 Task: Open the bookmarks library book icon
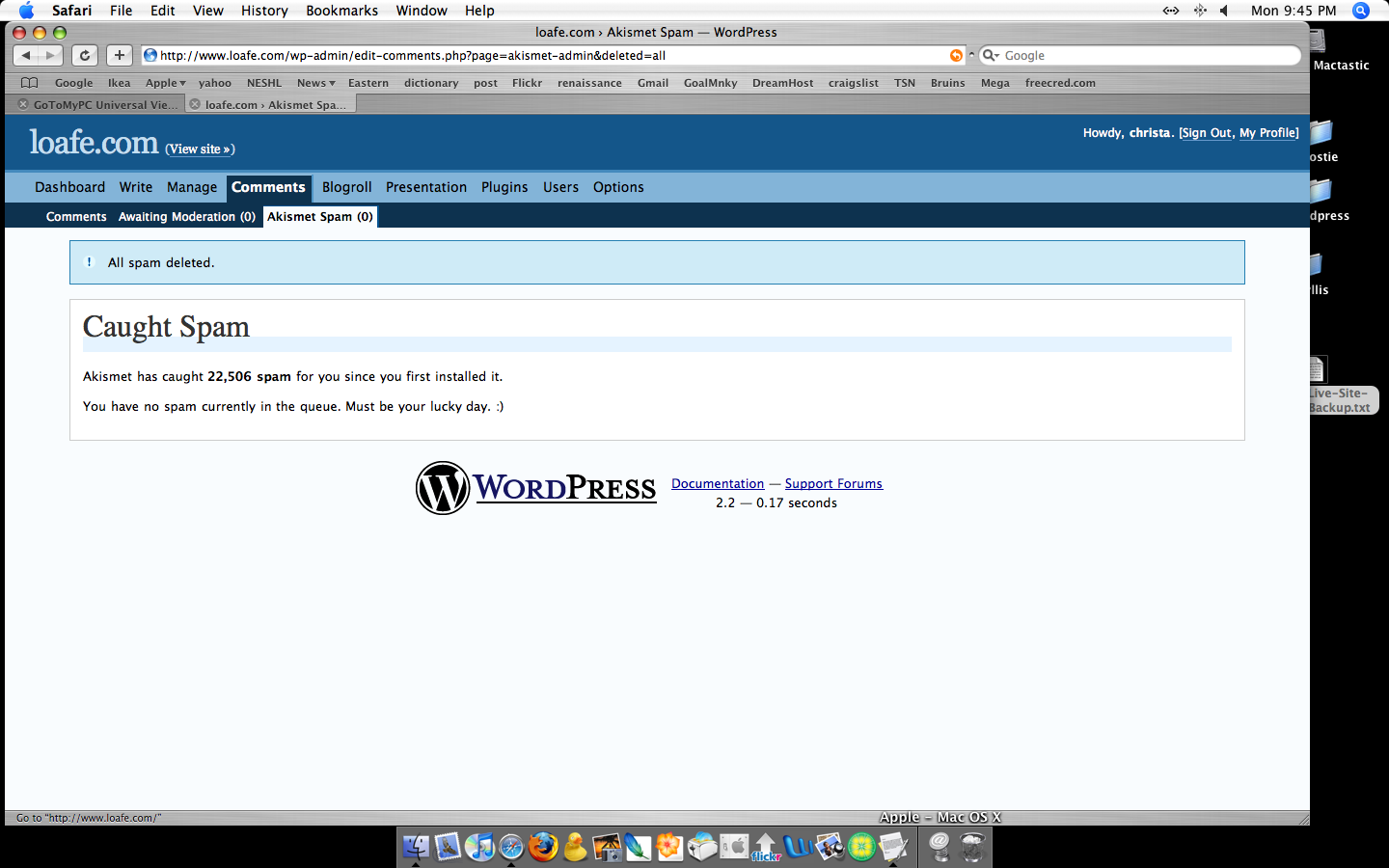click(30, 83)
